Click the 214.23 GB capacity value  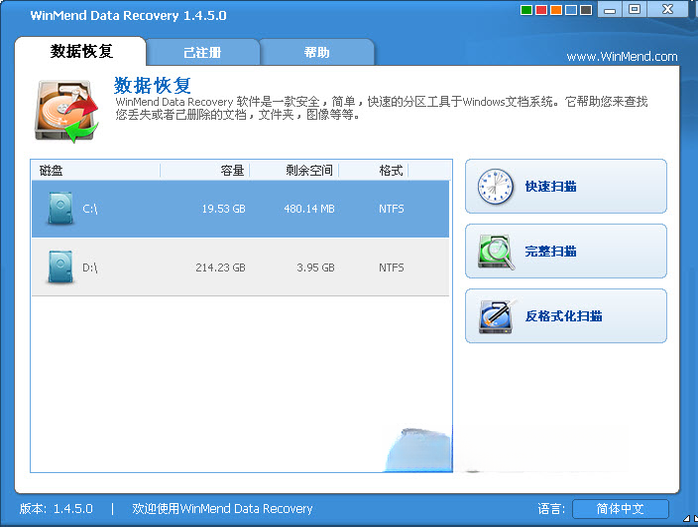pos(220,268)
